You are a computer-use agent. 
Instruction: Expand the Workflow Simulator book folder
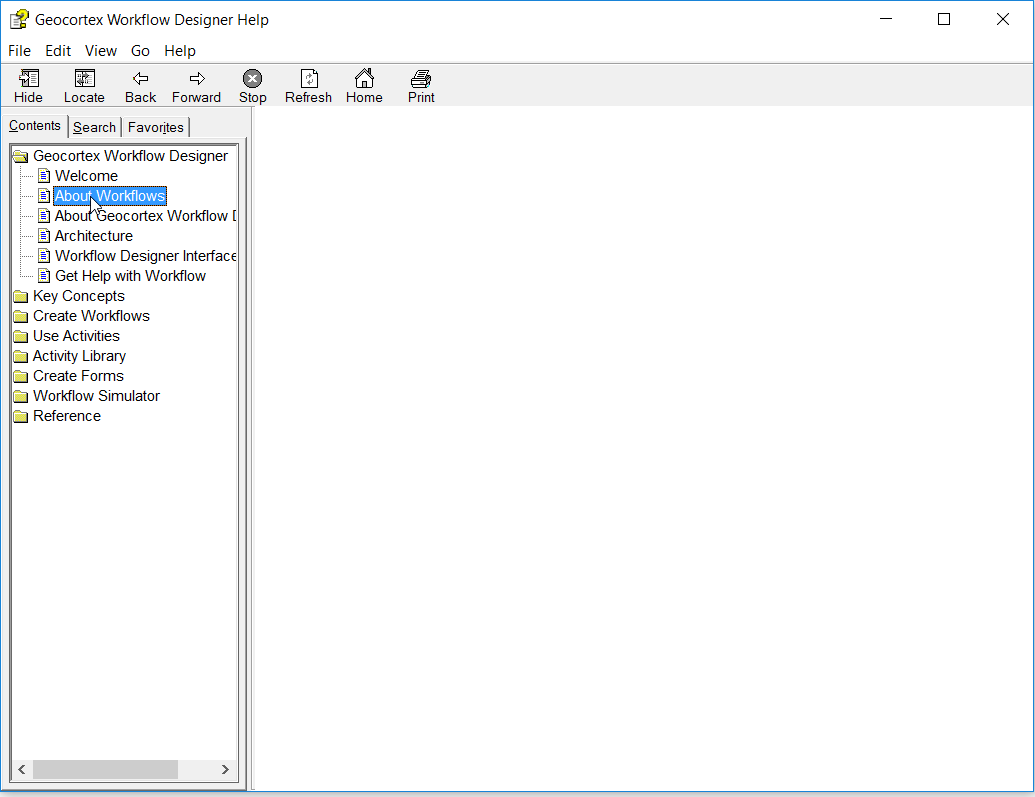click(20, 396)
